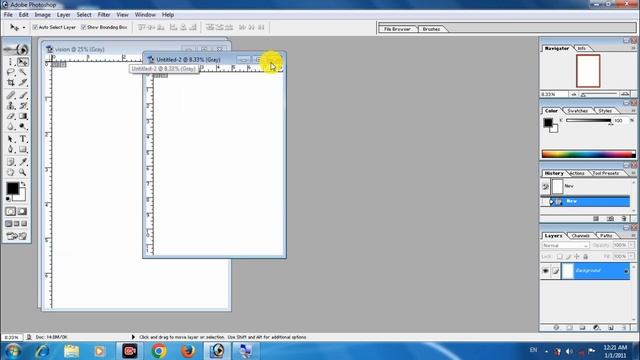Select the Dodge tool
Screen dimensions: 640x360
[23, 127]
